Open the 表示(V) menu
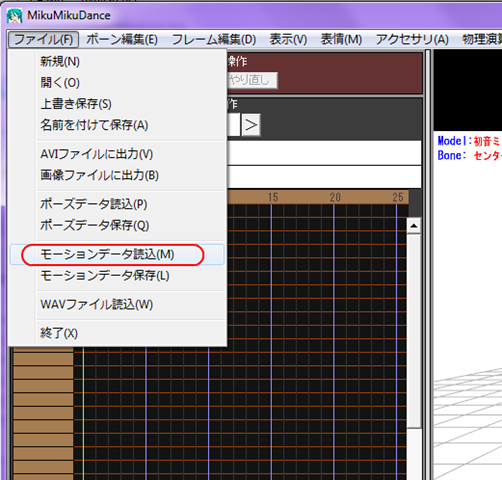The height and width of the screenshot is (480, 502). (288, 40)
